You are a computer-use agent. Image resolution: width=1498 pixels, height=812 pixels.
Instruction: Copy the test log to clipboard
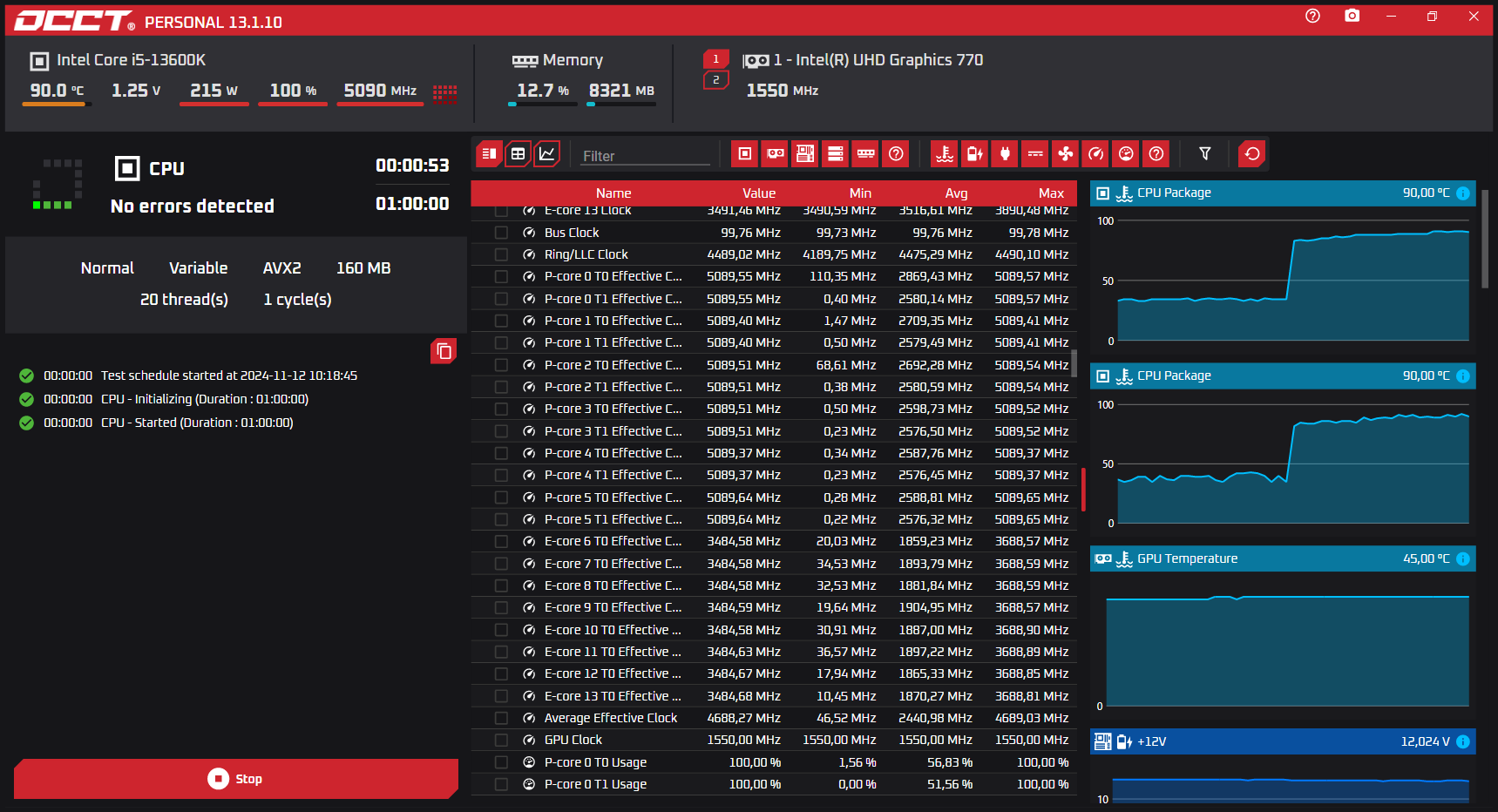444,351
